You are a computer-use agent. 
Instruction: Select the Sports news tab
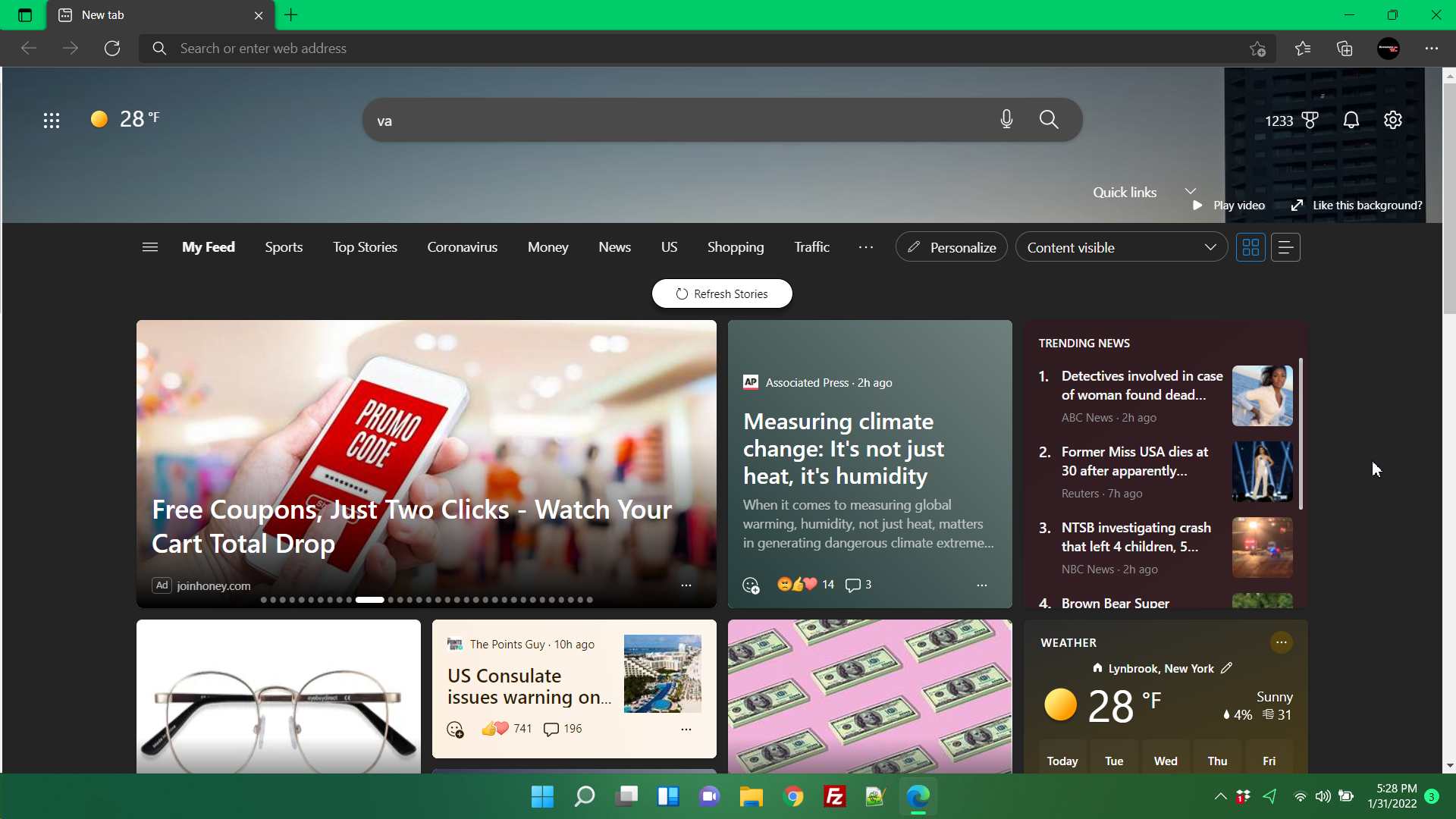(x=284, y=247)
